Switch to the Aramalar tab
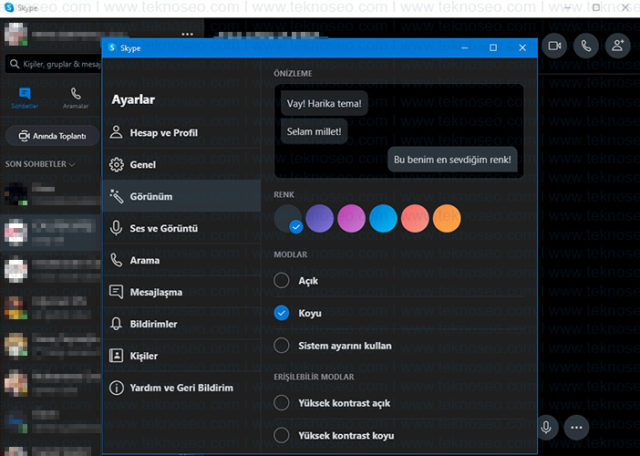This screenshot has width=640, height=456. coord(76,98)
